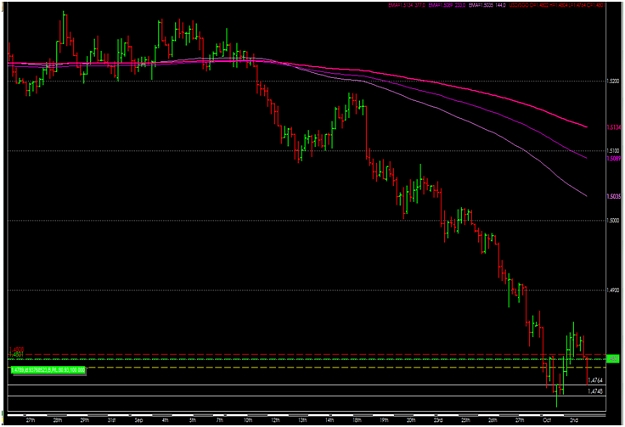Click the purple 233 EMA legend entry
The width and height of the screenshot is (625, 427).
[x=447, y=5]
